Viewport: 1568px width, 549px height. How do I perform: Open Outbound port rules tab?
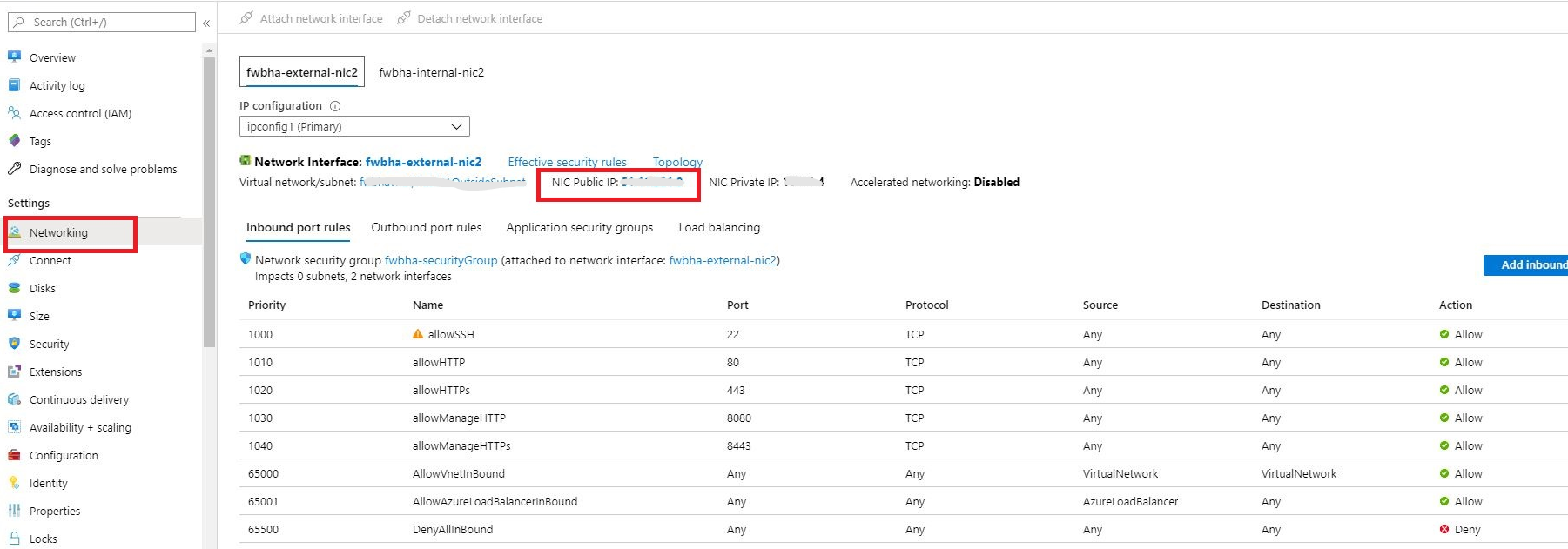click(426, 228)
